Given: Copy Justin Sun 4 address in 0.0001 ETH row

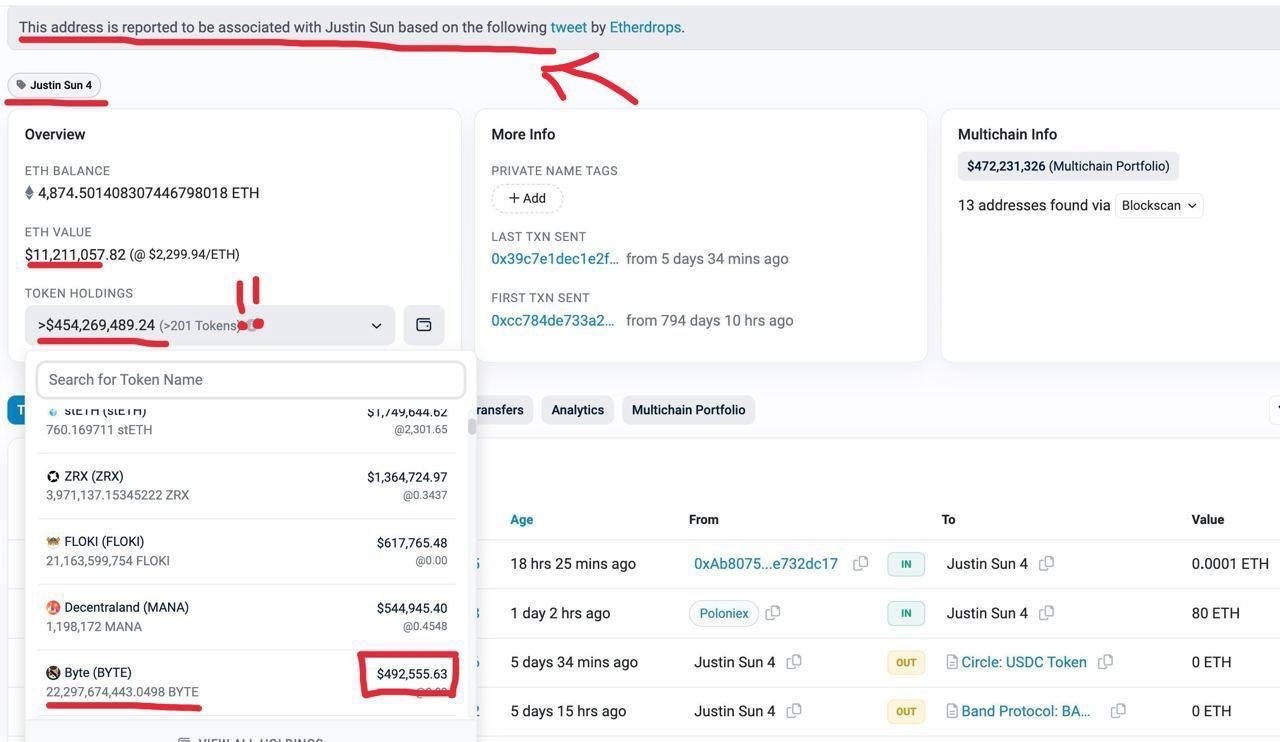Looking at the screenshot, I should (x=1046, y=564).
